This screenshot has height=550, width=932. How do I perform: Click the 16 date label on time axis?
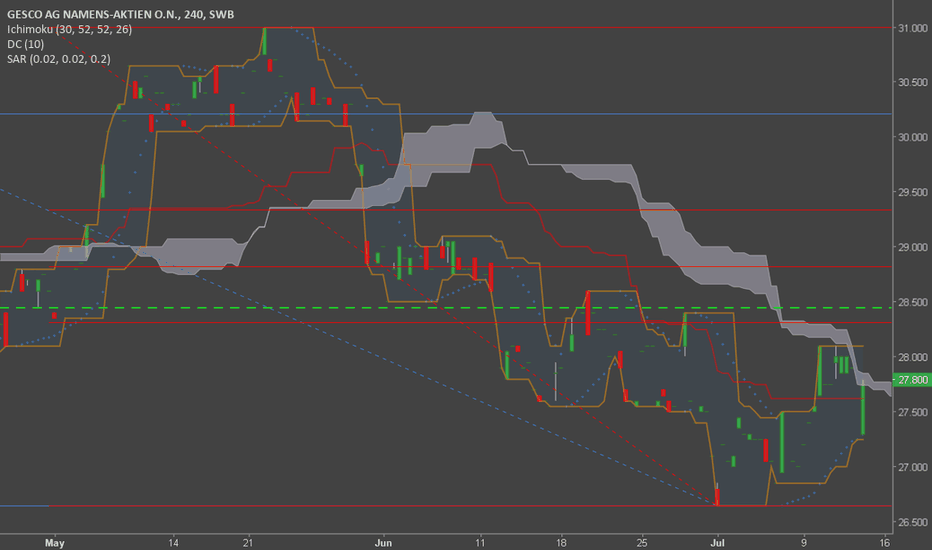click(885, 543)
